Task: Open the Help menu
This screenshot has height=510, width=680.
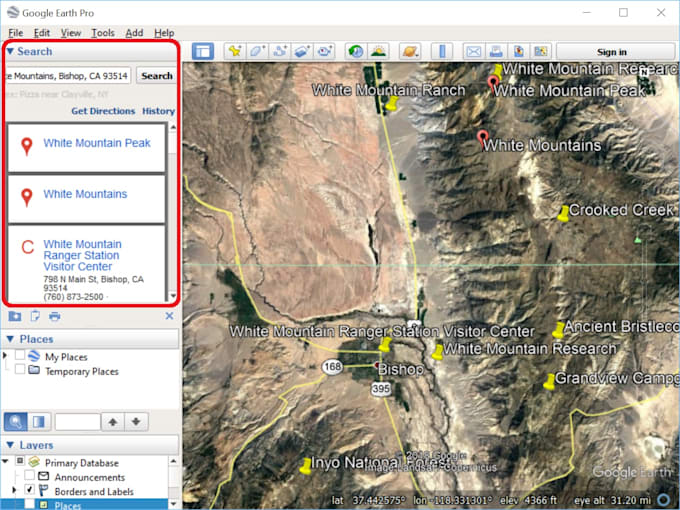Action: [x=164, y=33]
